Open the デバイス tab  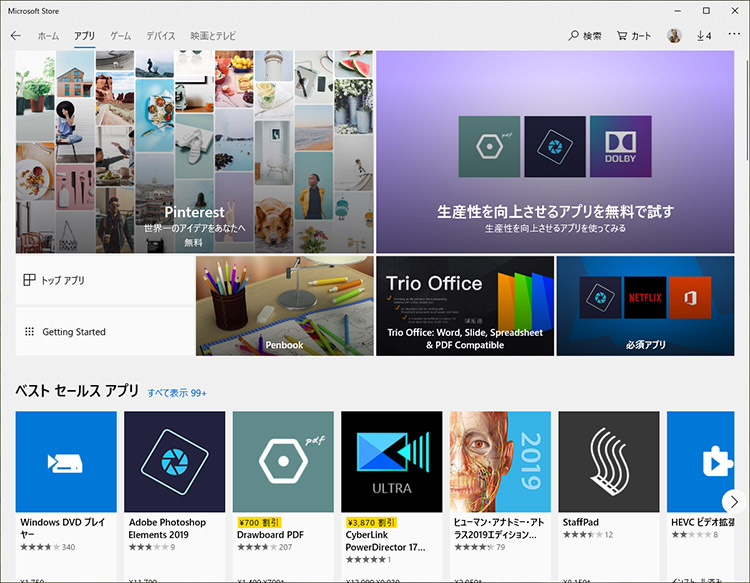(161, 36)
